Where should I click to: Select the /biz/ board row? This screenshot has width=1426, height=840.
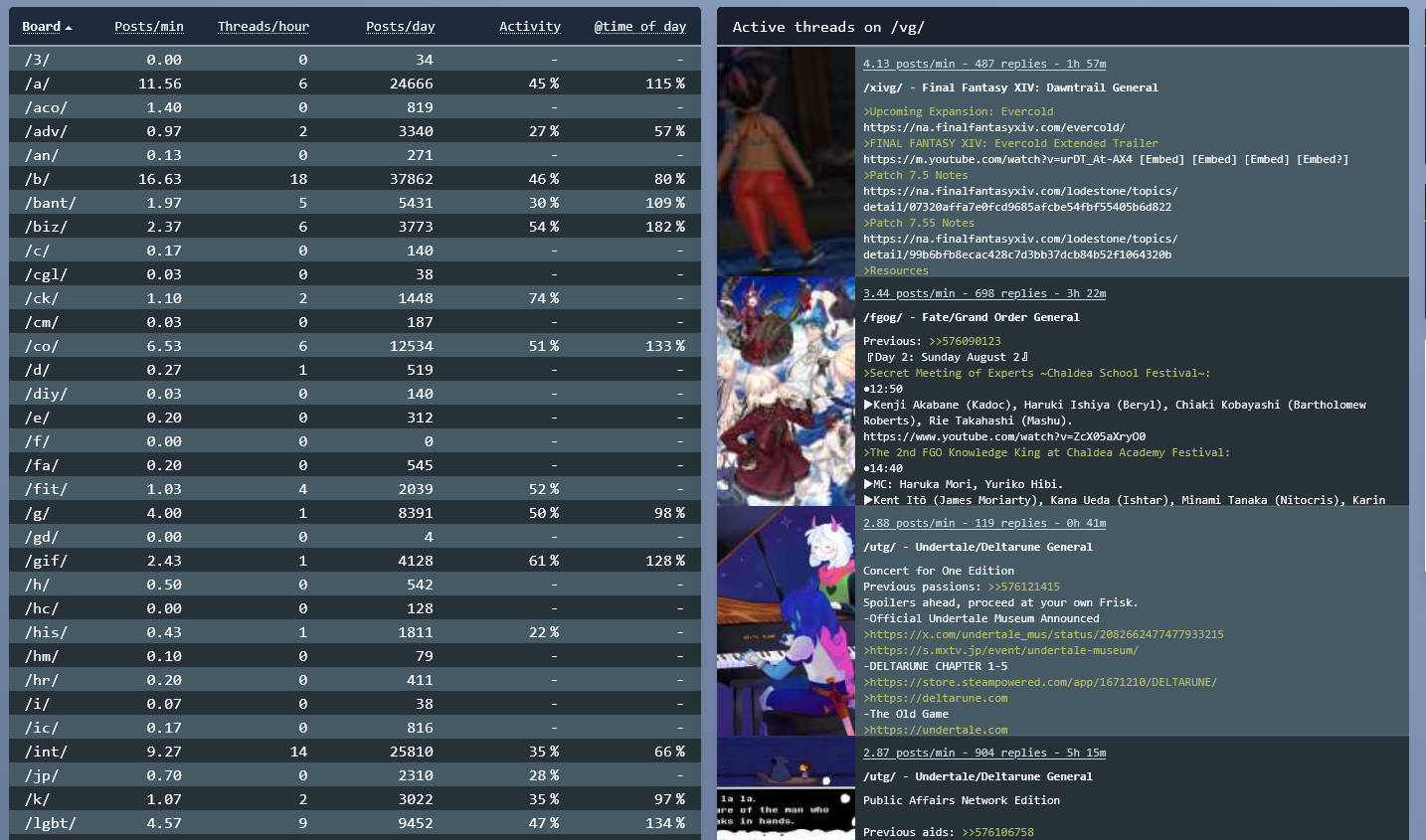(355, 227)
